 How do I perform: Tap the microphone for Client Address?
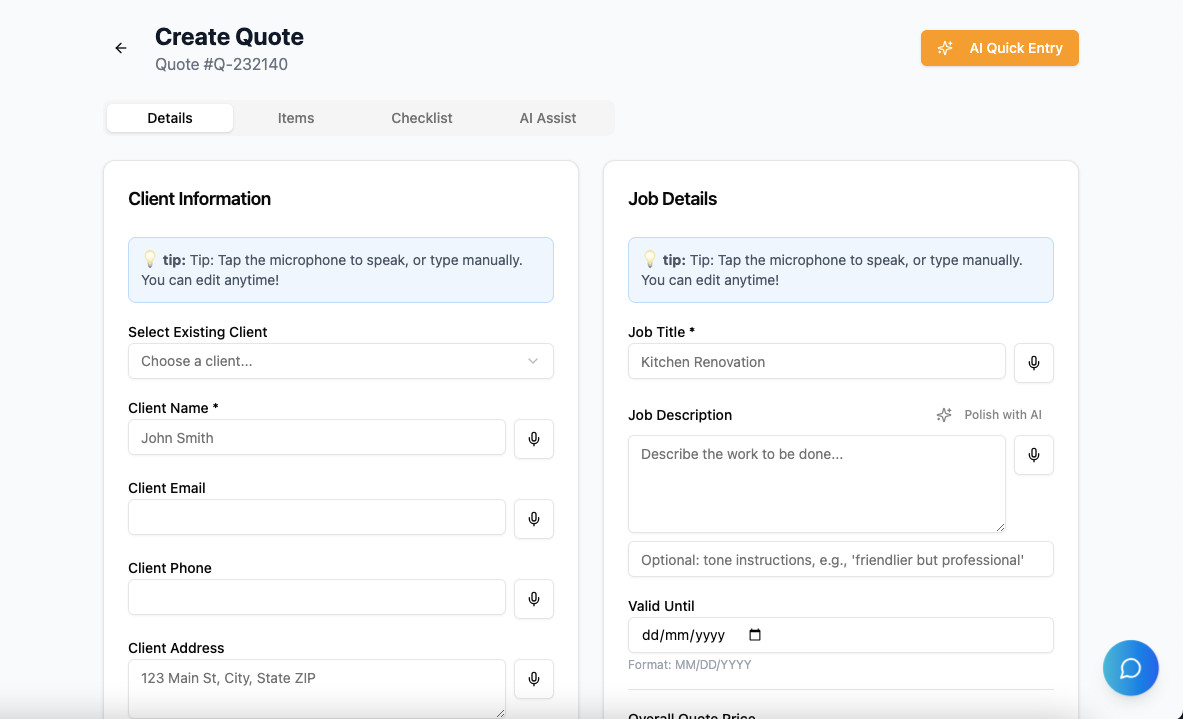click(x=533, y=679)
